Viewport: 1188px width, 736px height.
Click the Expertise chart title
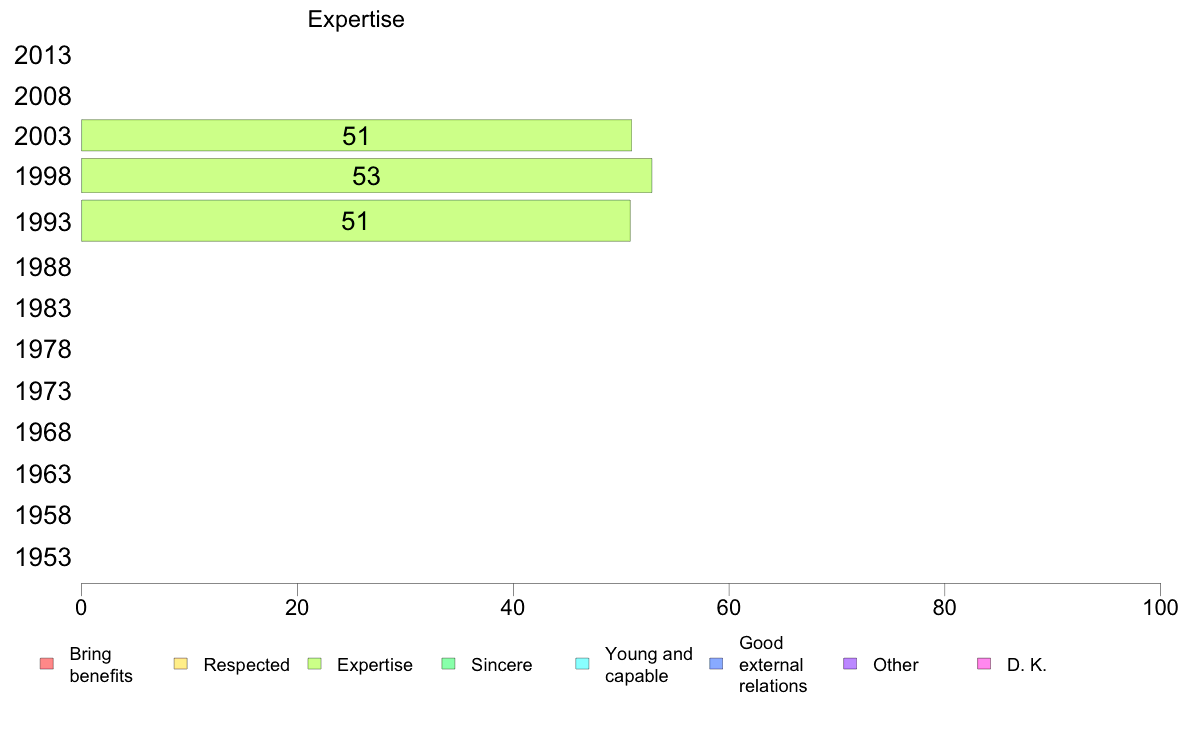pyautogui.click(x=356, y=19)
